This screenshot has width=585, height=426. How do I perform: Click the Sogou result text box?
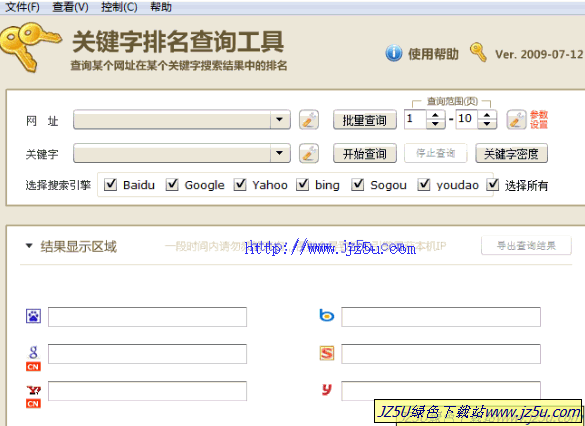click(x=441, y=354)
